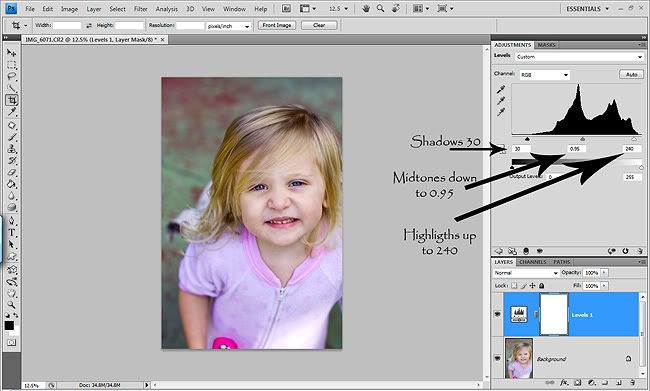Screen dimensions: 650x391
Task: Select the Dodge tool
Action: pyautogui.click(x=12, y=207)
